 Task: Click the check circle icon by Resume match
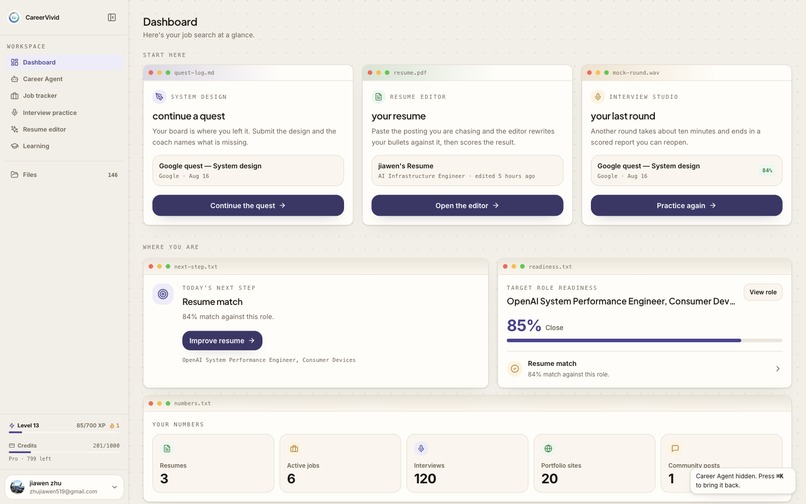tap(515, 369)
